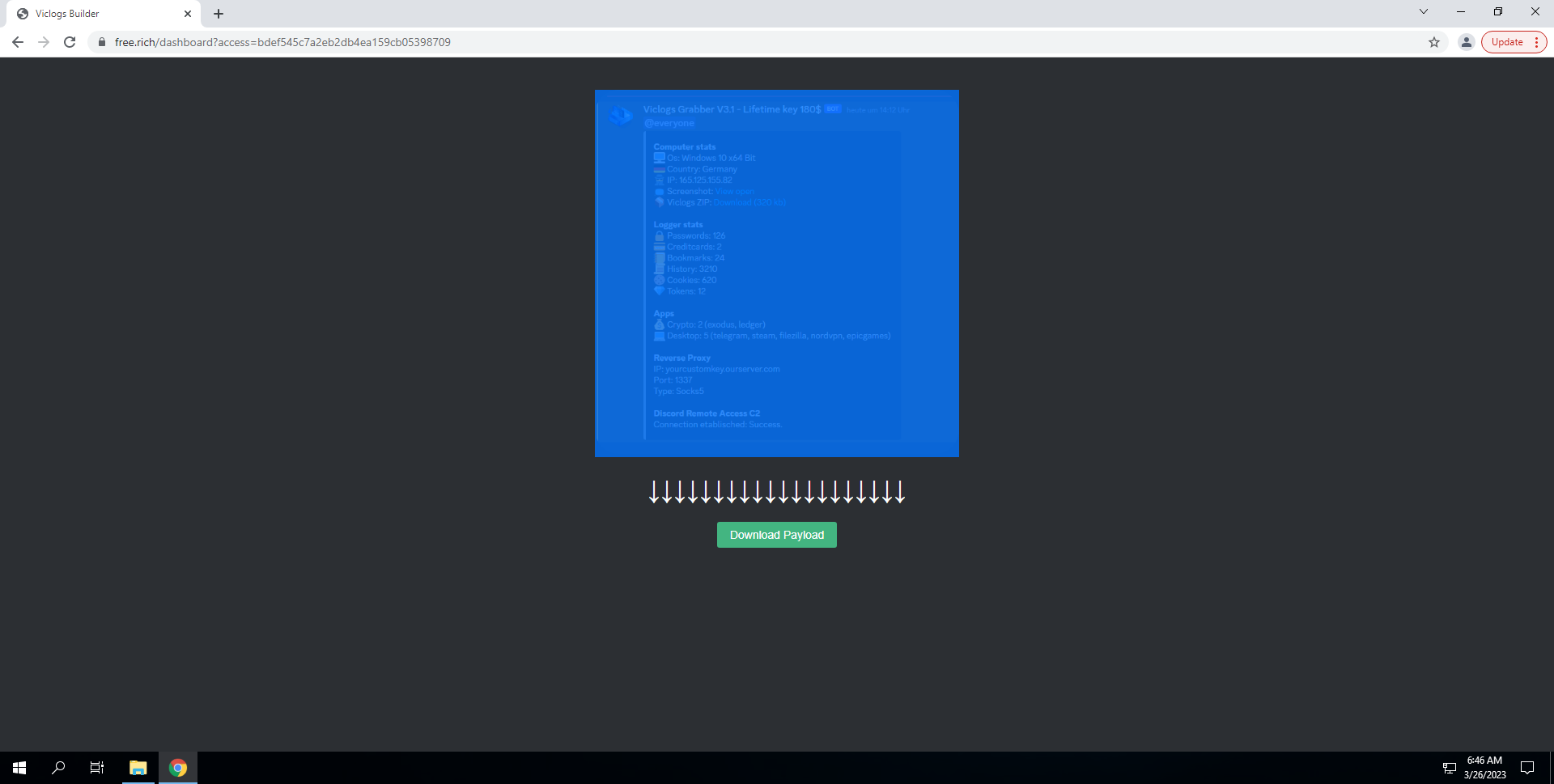The width and height of the screenshot is (1554, 784).
Task: Click the Download Payload button
Action: point(776,535)
